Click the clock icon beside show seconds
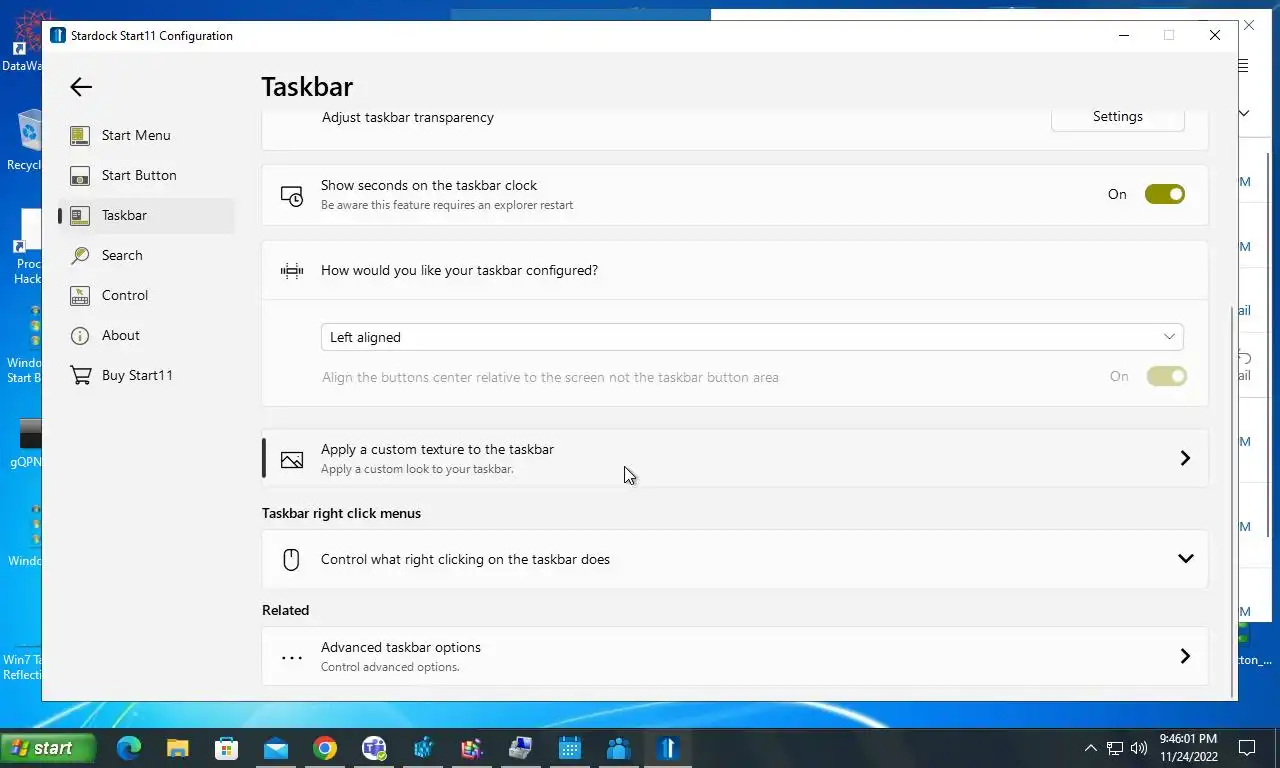The height and width of the screenshot is (768, 1280). (x=291, y=195)
